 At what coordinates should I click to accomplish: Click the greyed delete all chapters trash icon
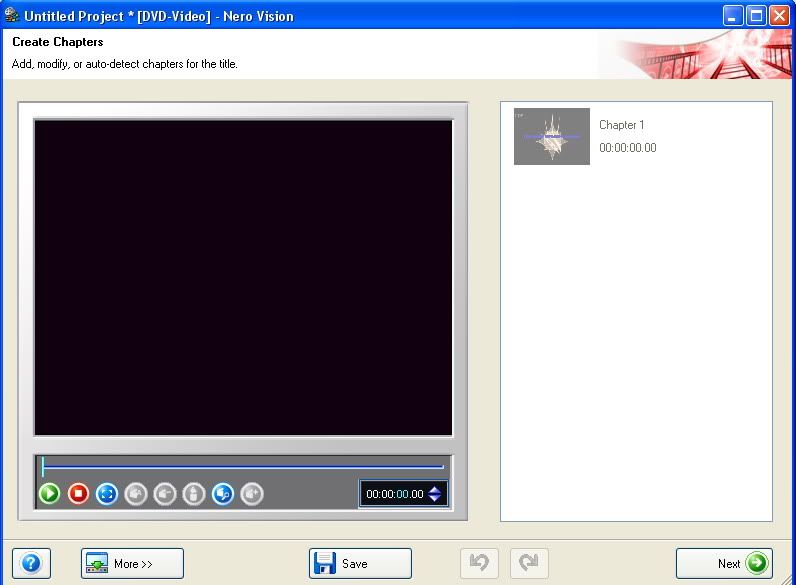pyautogui.click(x=194, y=494)
